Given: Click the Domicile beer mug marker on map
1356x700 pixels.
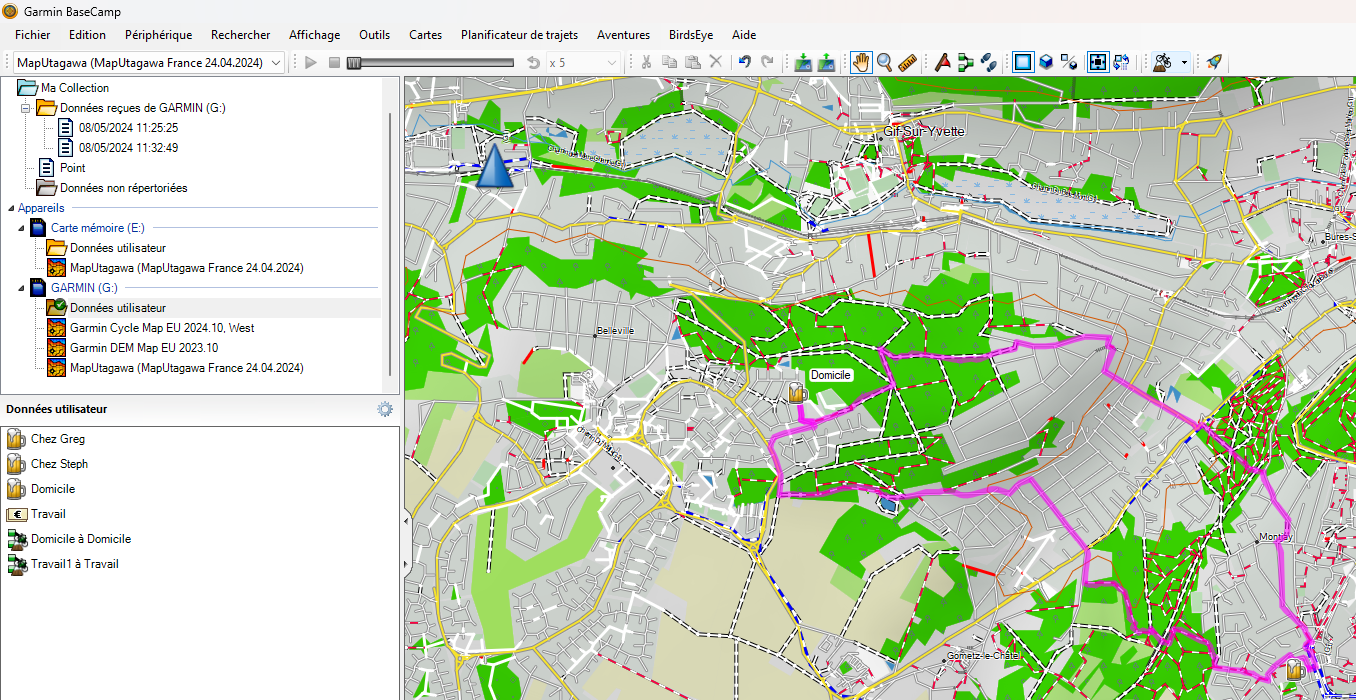Looking at the screenshot, I should click(797, 392).
